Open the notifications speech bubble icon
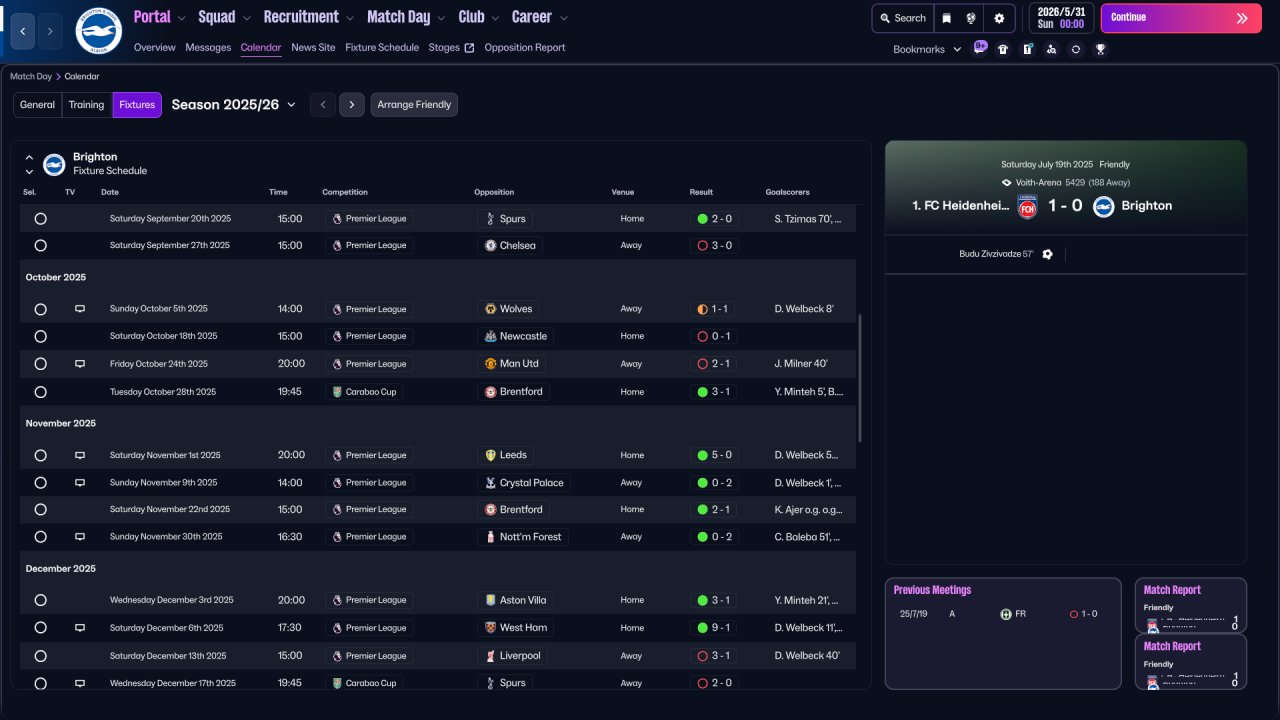Image resolution: width=1280 pixels, height=720 pixels. click(980, 48)
